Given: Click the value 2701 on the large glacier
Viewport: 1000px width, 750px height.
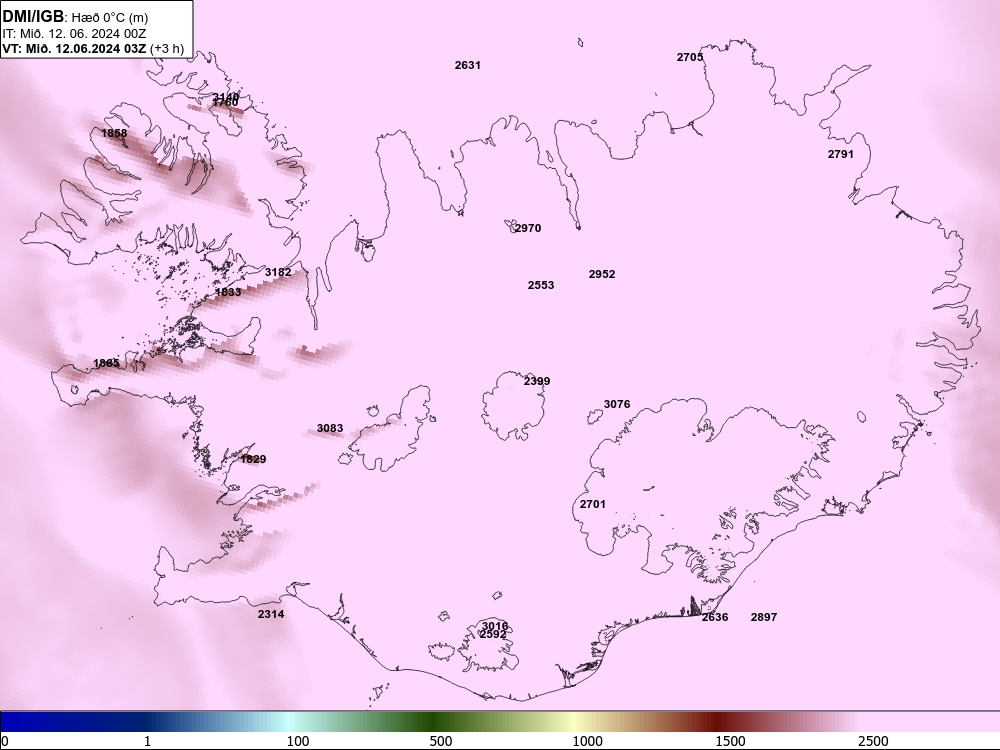Looking at the screenshot, I should (x=592, y=504).
